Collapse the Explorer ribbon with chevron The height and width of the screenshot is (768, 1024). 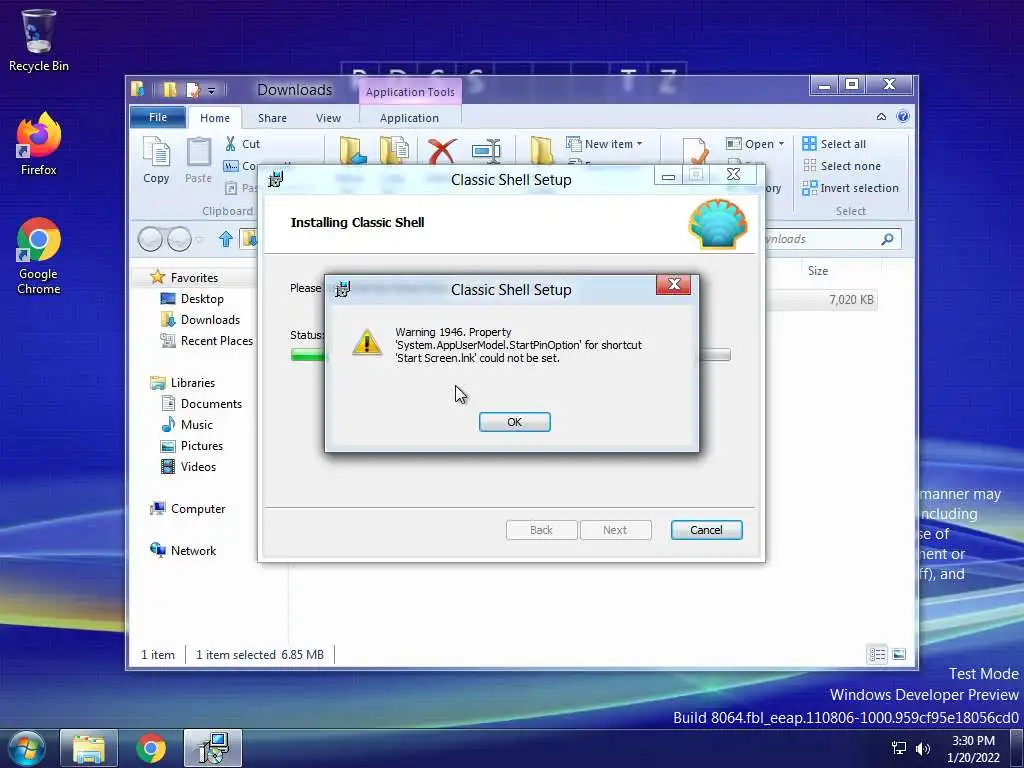click(881, 117)
